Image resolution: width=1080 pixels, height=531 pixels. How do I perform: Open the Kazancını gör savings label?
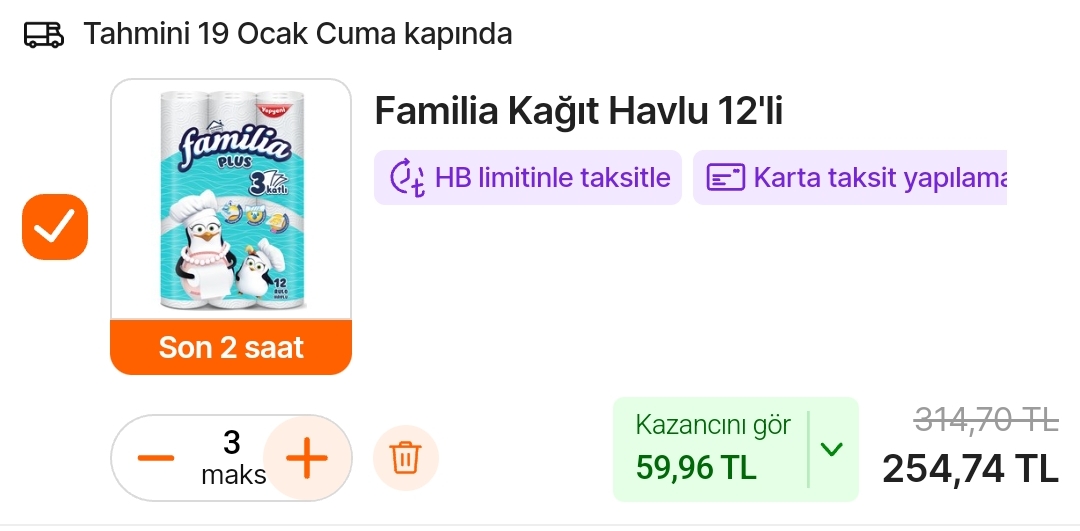[713, 425]
